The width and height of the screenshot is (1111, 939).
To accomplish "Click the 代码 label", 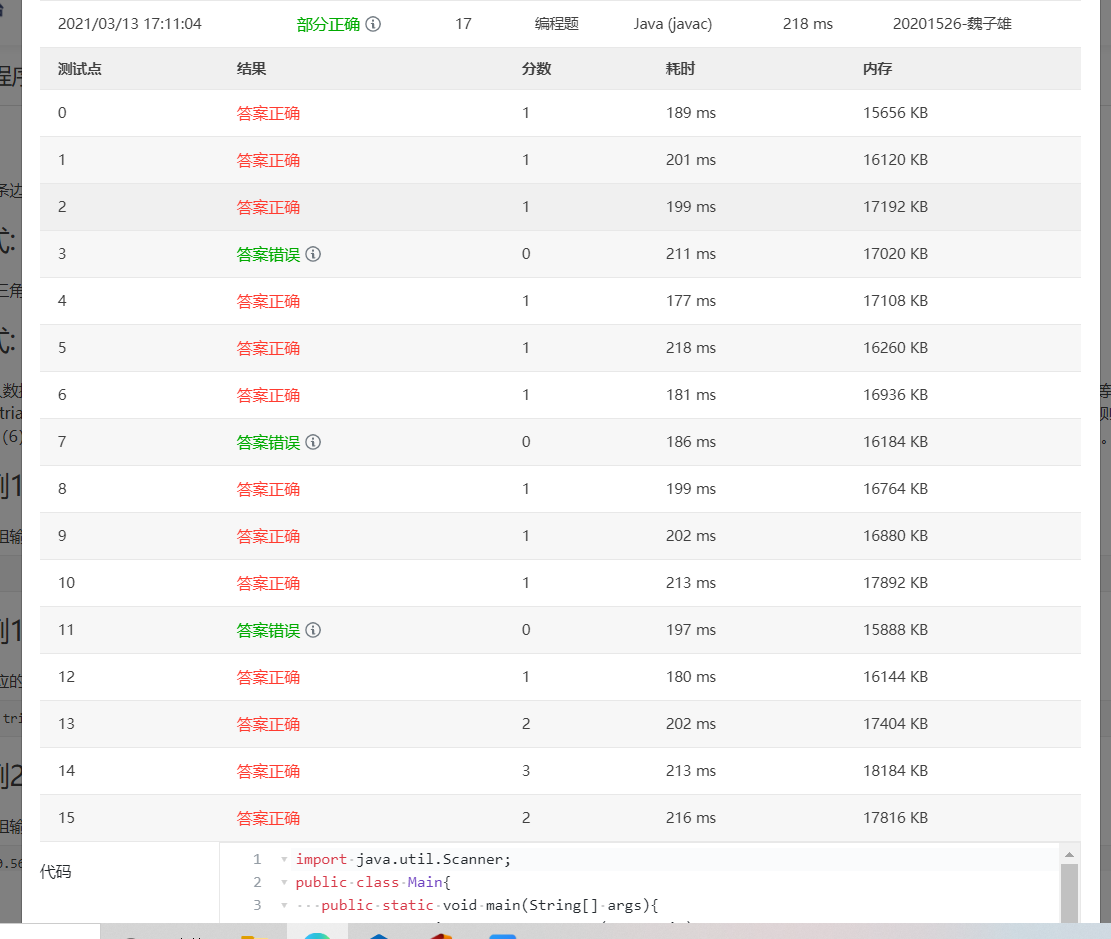I will coord(55,872).
